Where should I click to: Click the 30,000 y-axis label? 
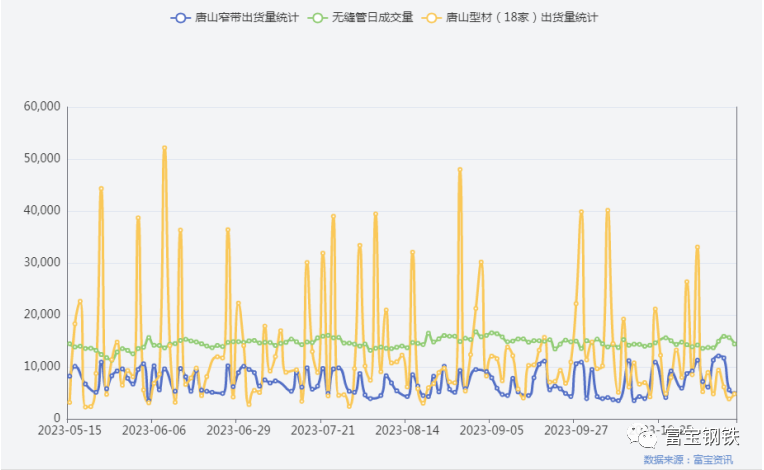tap(42, 263)
